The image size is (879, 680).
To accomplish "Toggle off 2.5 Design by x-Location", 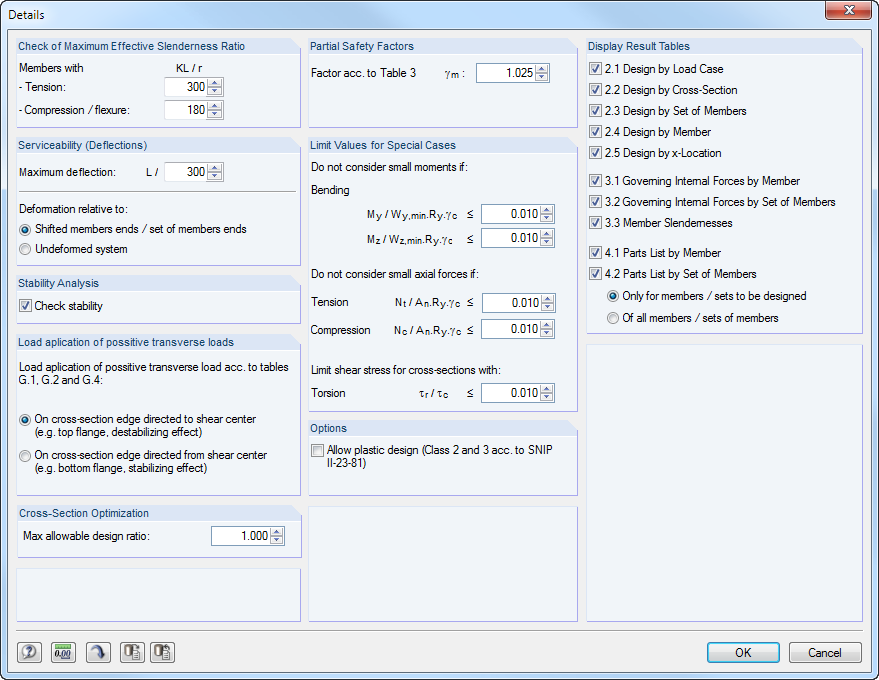I will pos(595,152).
